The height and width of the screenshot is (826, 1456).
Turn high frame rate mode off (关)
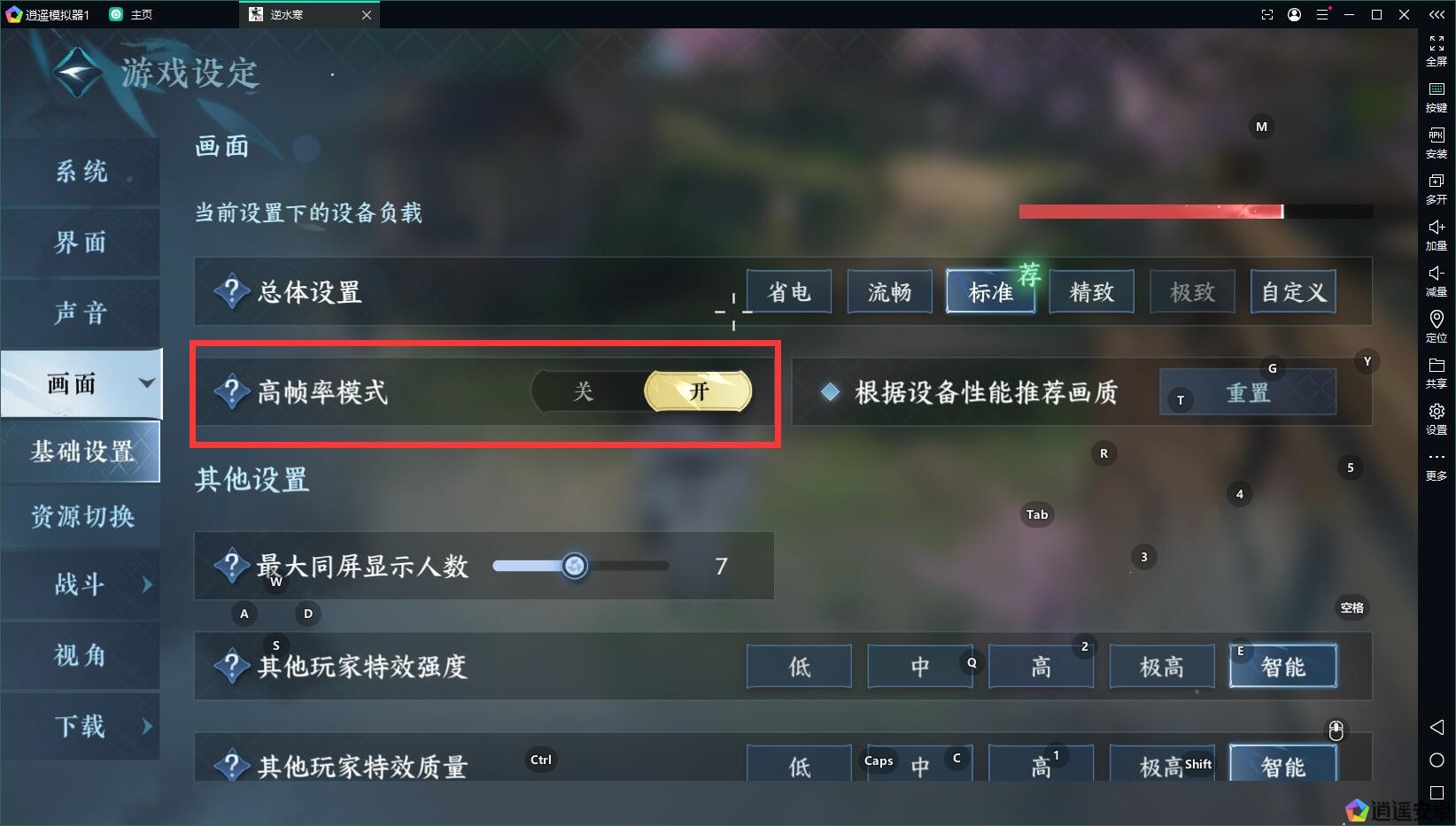click(583, 391)
